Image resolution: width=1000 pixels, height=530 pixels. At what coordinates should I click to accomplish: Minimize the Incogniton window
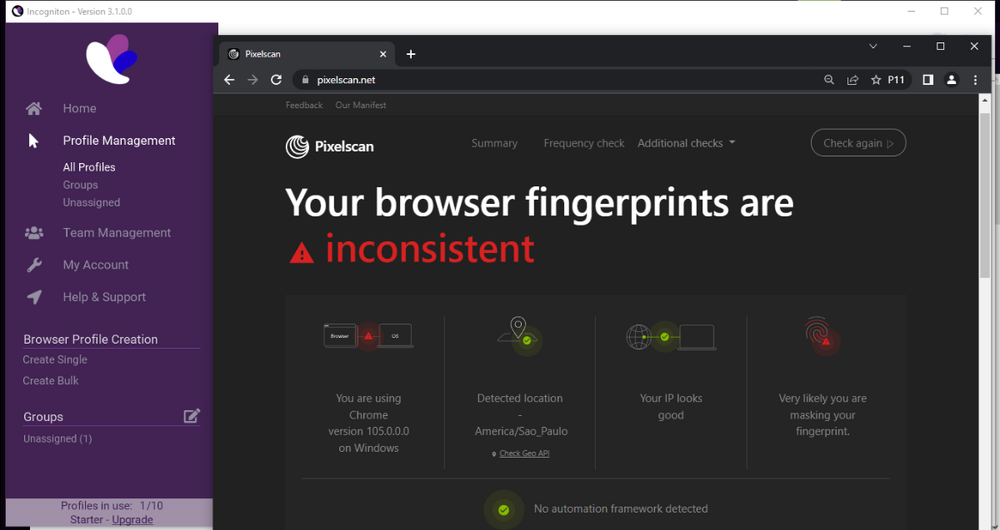911,11
